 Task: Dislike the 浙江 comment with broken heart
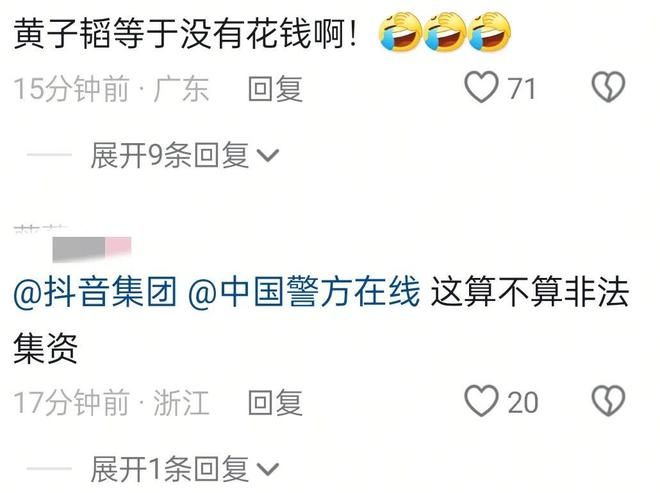click(608, 401)
